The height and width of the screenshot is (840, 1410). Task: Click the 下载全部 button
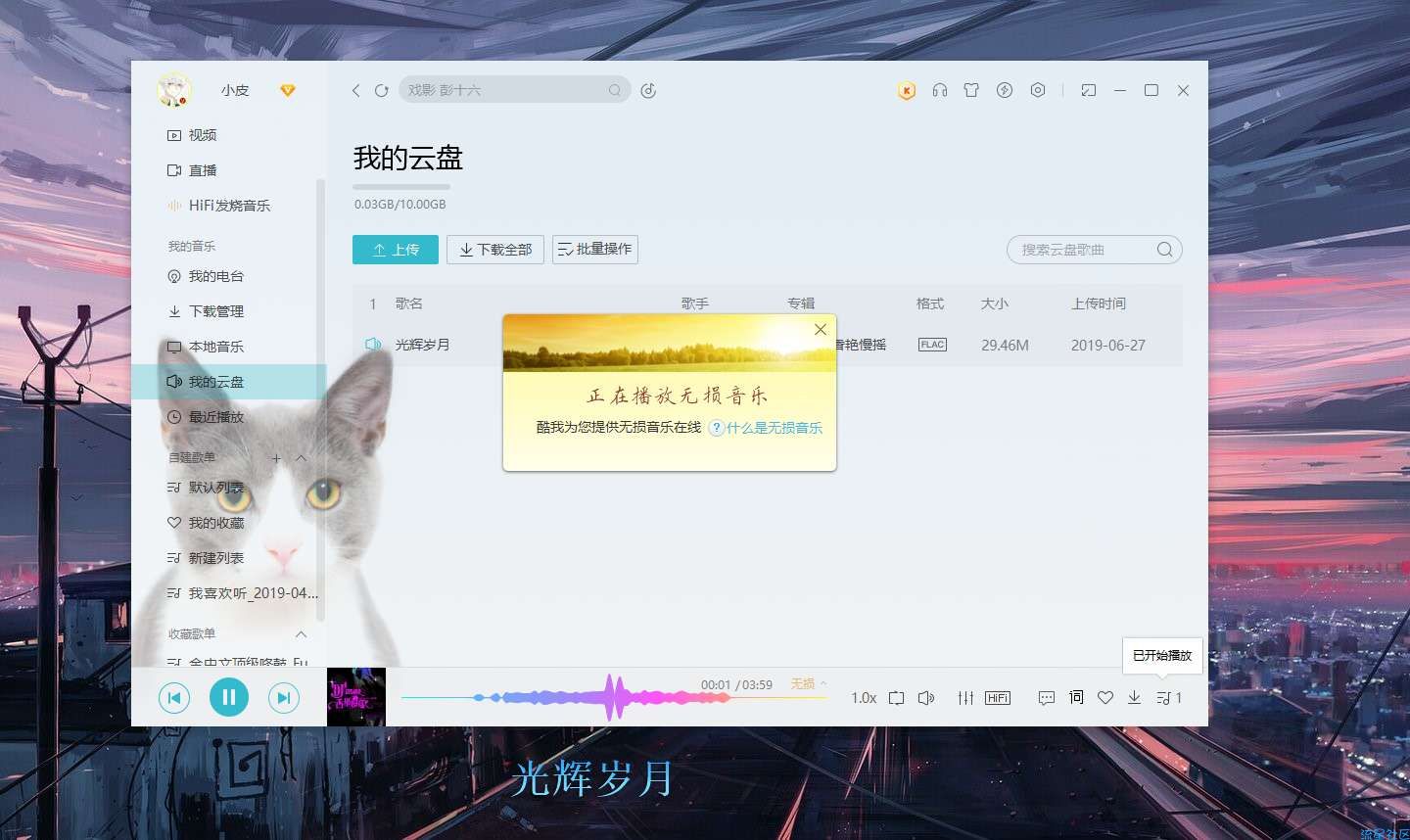pos(495,250)
